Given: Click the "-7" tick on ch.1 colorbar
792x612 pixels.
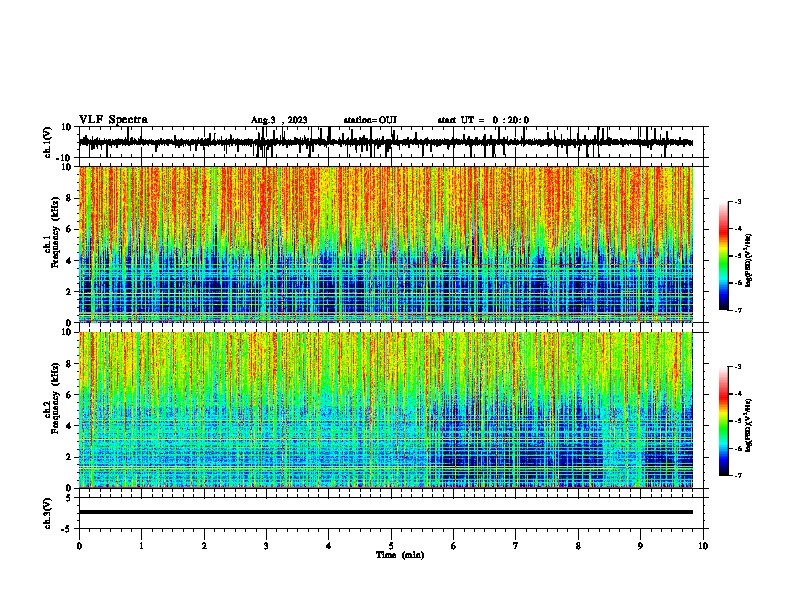Looking at the screenshot, I should [737, 310].
